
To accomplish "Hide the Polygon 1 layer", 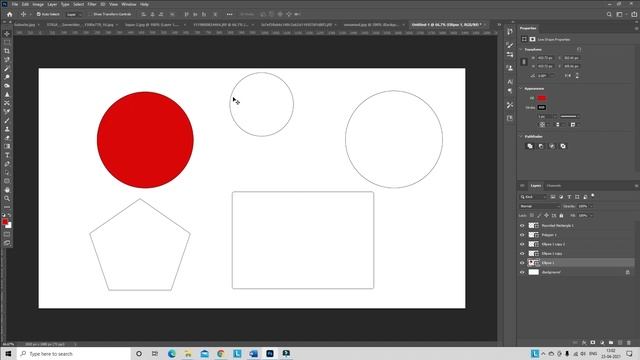I will pyautogui.click(x=522, y=235).
